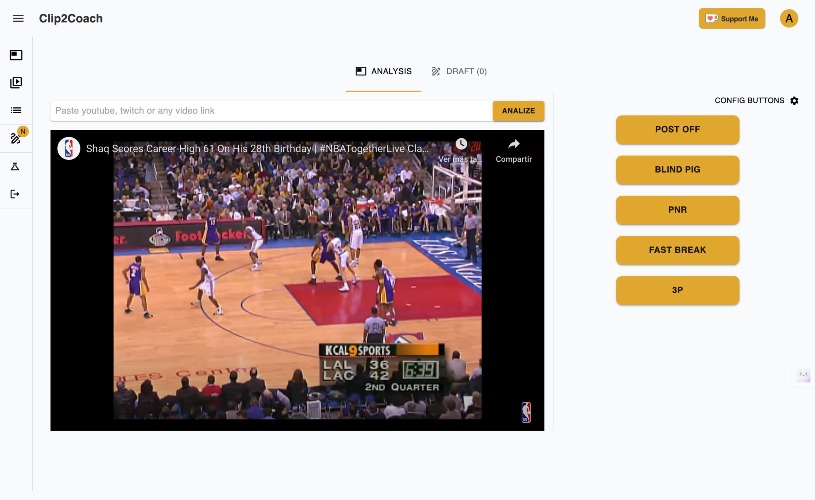Click the ANALIZE button

pos(518,111)
